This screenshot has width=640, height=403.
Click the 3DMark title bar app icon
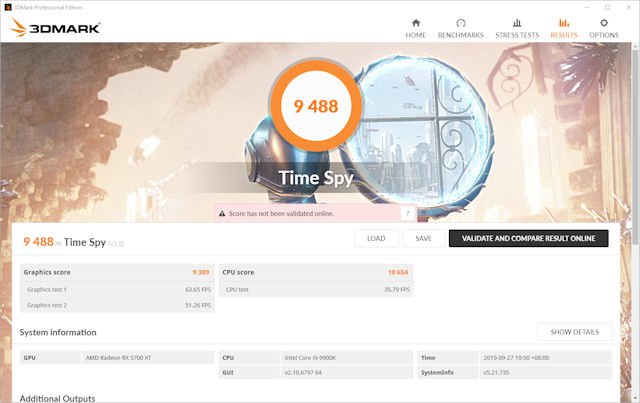8,7
